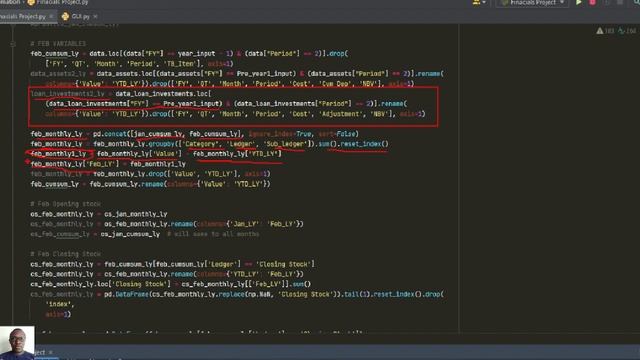Click the 'TB_Item' string literal

181,64
